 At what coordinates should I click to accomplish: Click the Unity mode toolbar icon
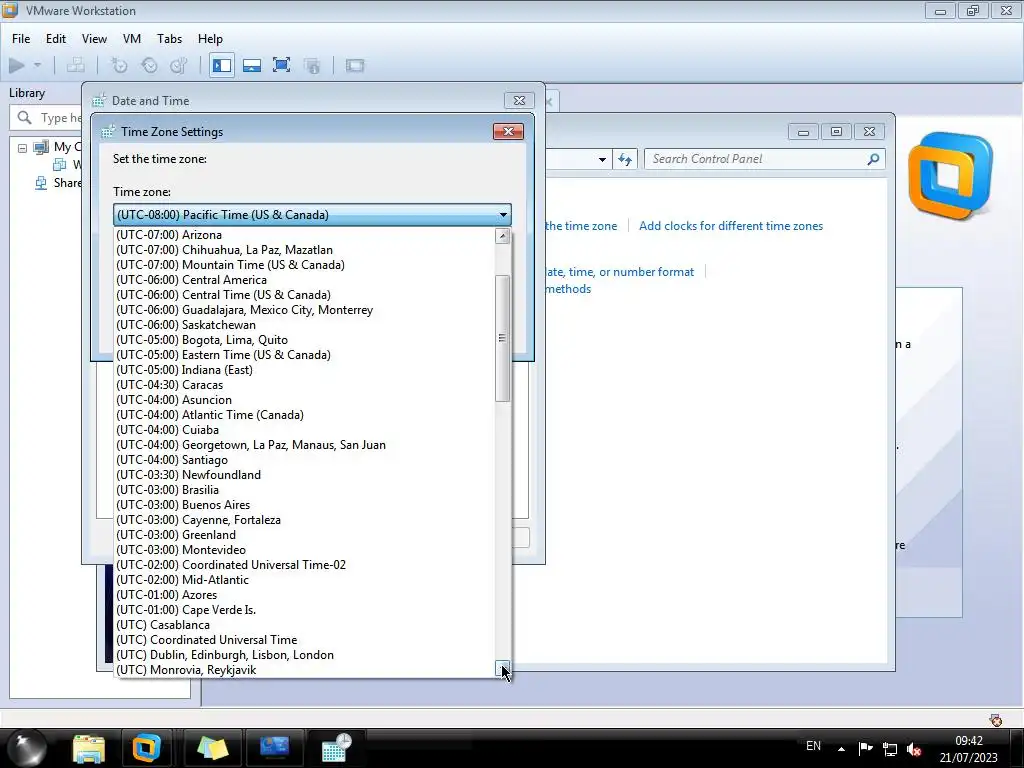pos(312,65)
